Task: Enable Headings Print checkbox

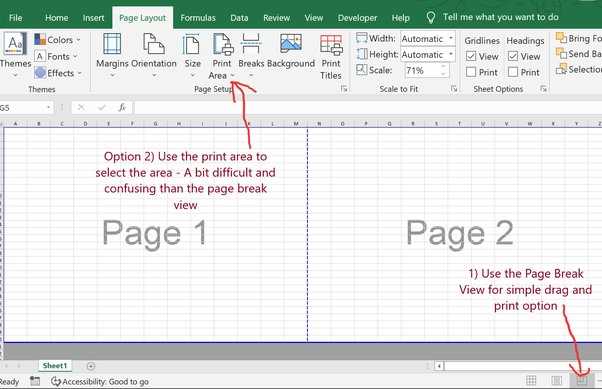Action: (x=513, y=72)
